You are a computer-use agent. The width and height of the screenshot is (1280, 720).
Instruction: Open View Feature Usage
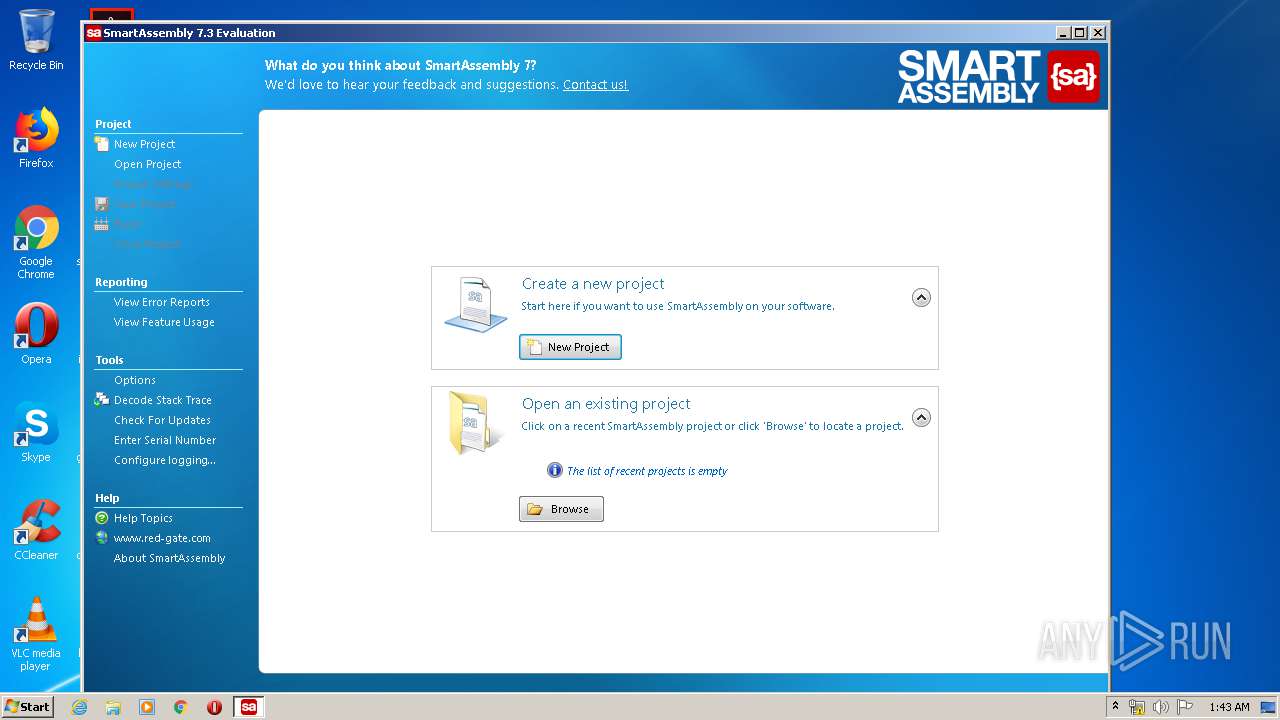point(164,322)
